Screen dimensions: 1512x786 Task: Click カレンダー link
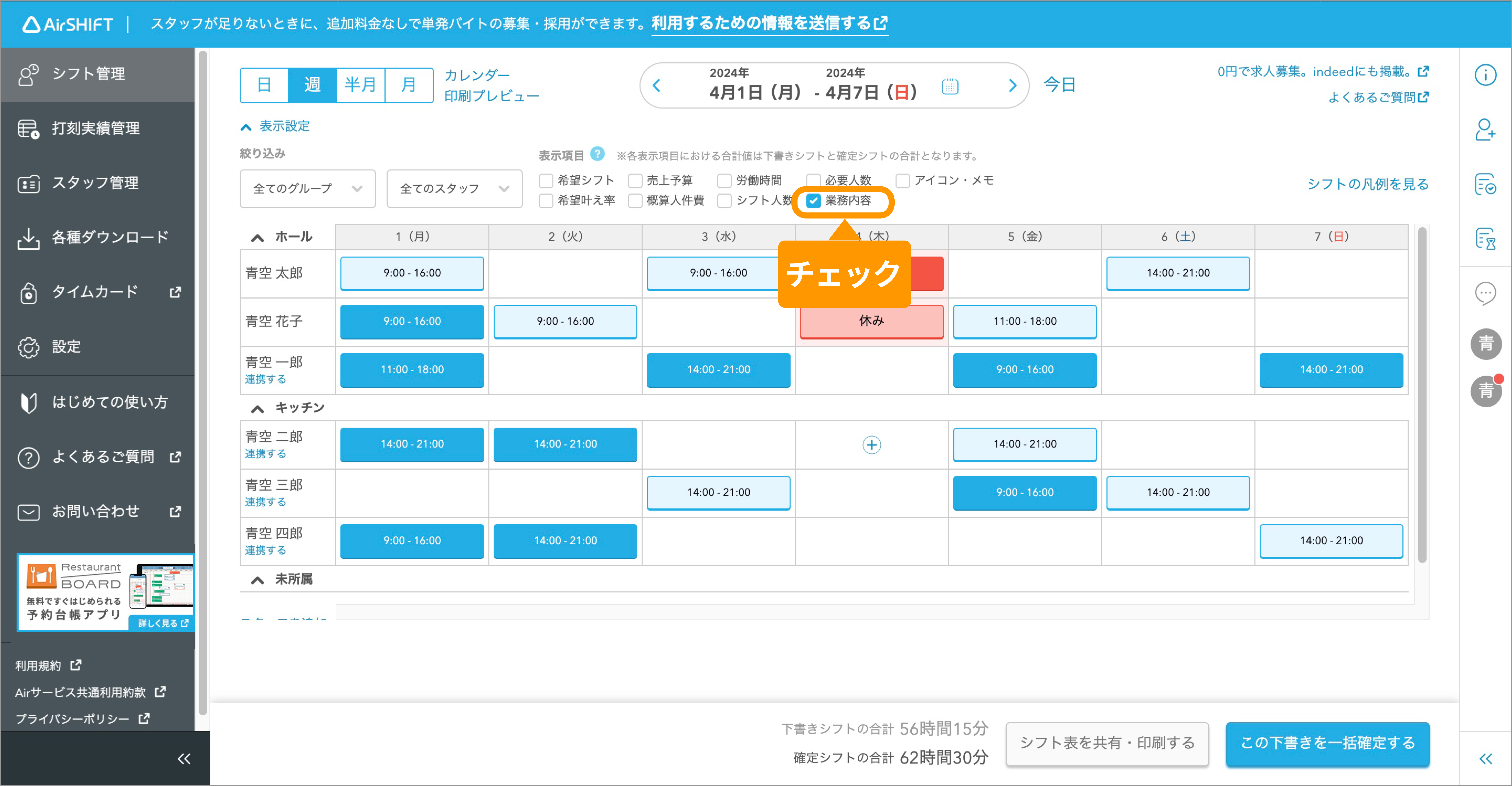tap(477, 75)
